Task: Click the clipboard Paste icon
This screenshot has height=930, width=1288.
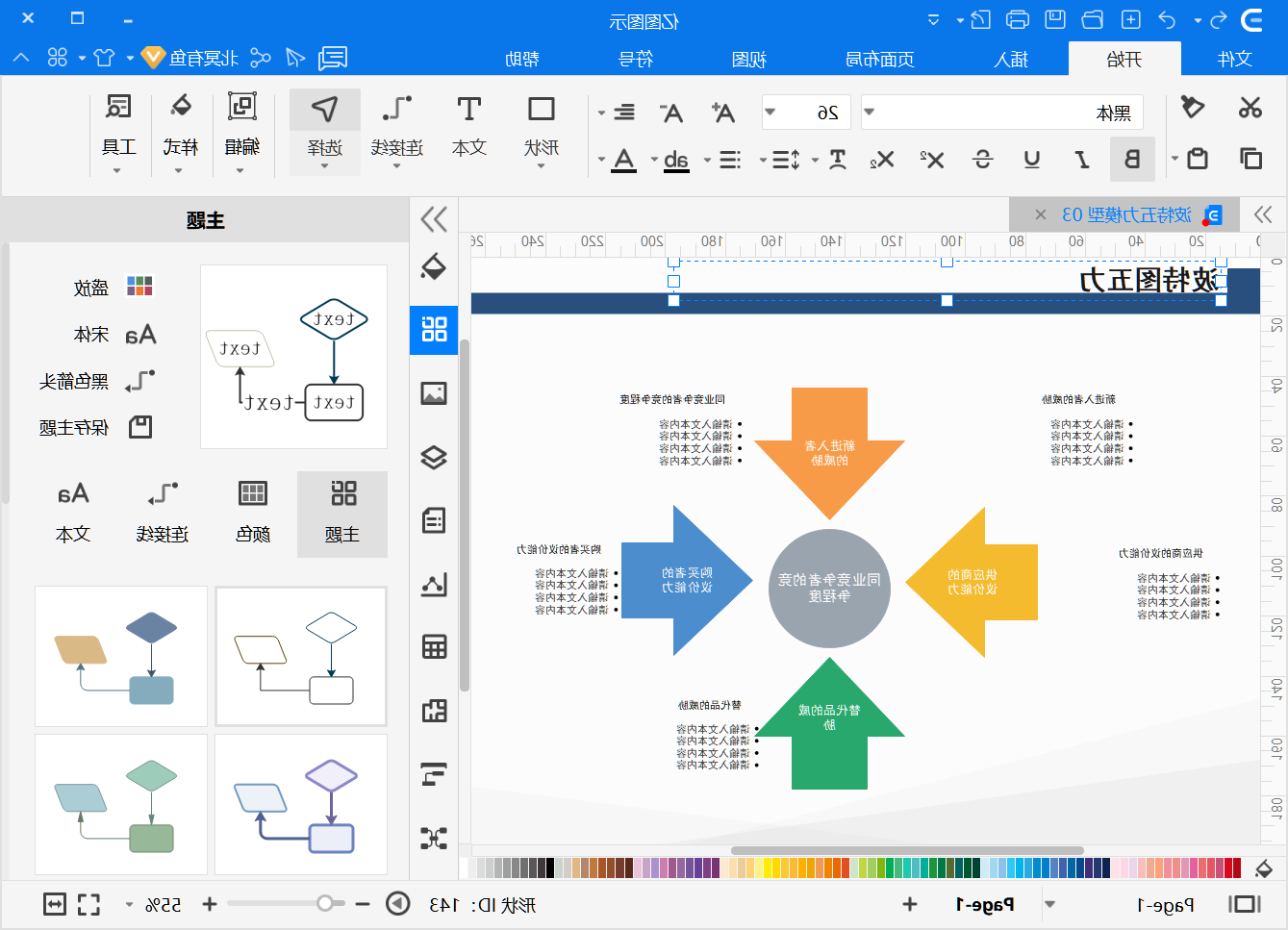Action: (x=1198, y=159)
